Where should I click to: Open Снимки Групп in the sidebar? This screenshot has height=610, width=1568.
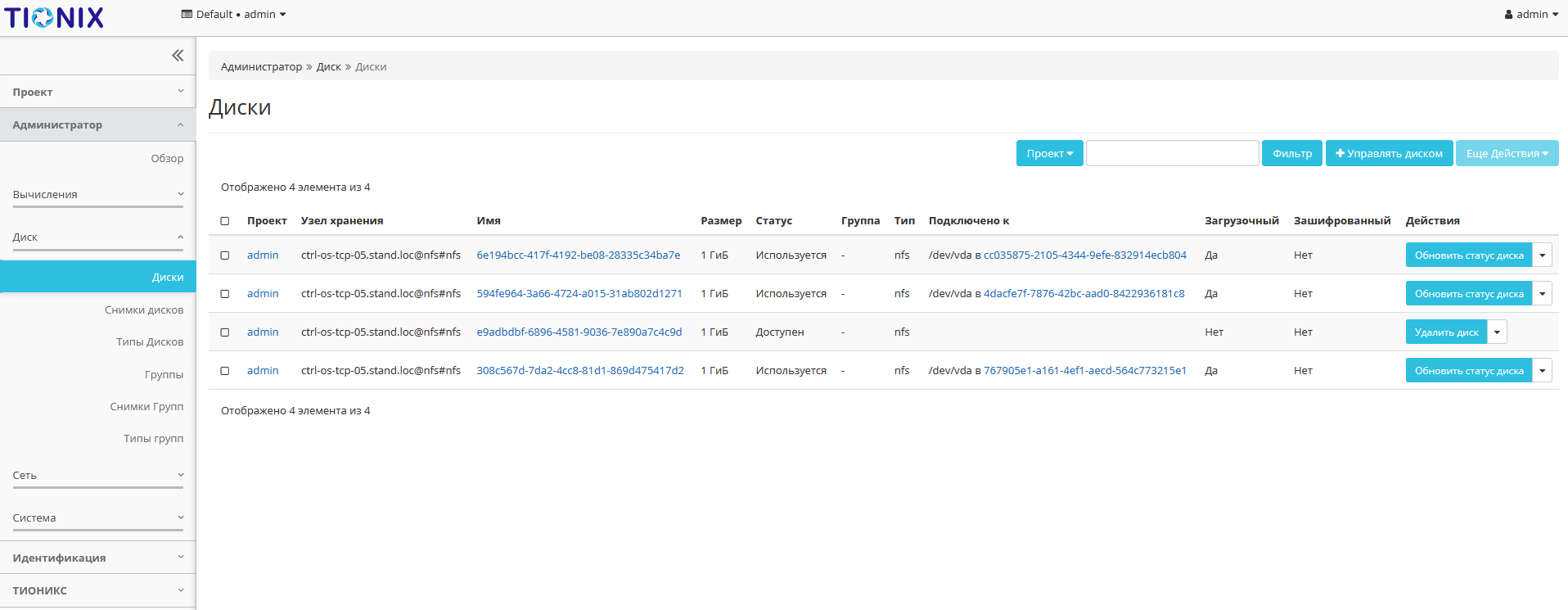tap(146, 406)
